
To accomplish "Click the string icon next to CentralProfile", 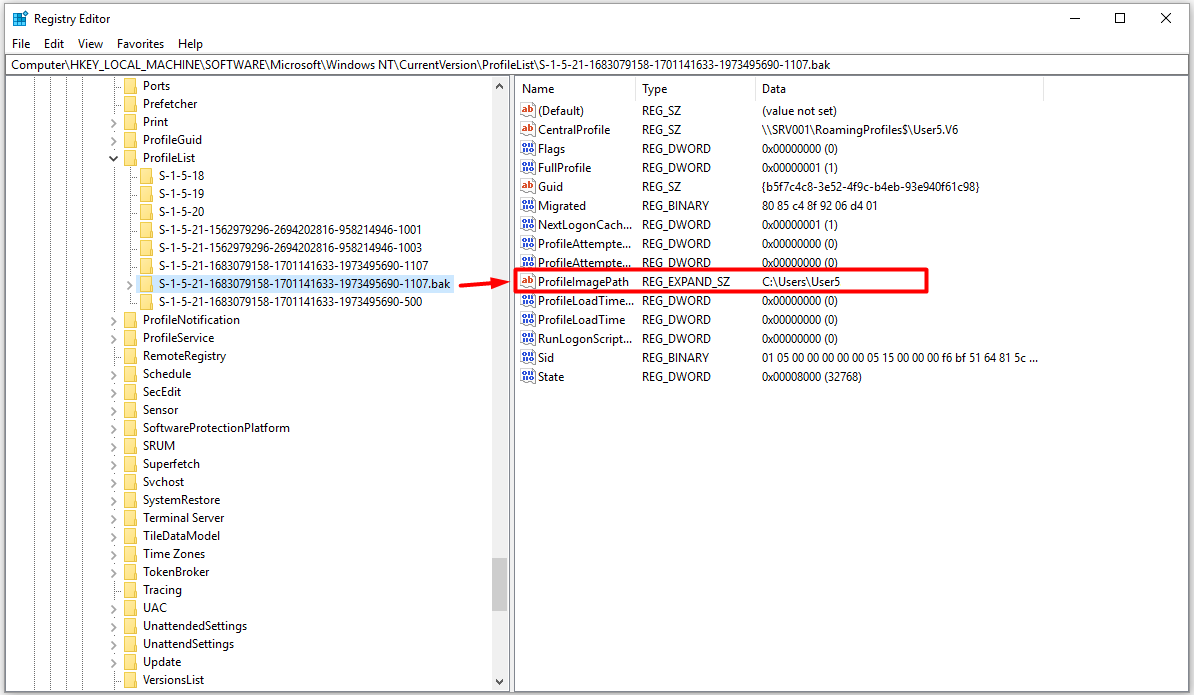I will tap(527, 129).
